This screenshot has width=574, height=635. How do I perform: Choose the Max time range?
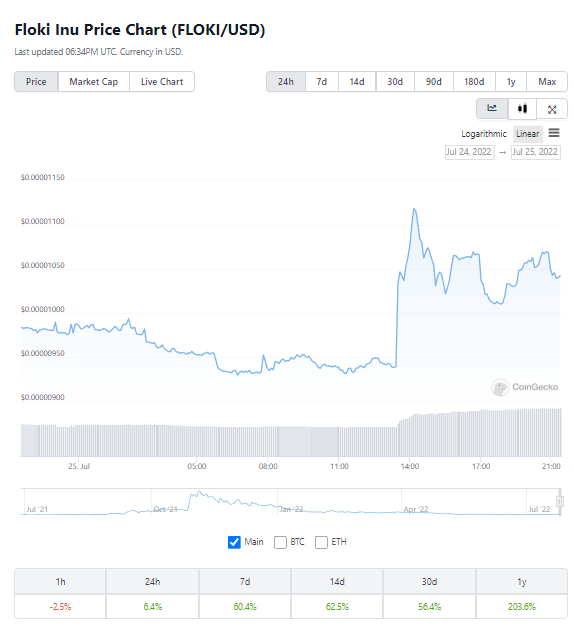(547, 82)
